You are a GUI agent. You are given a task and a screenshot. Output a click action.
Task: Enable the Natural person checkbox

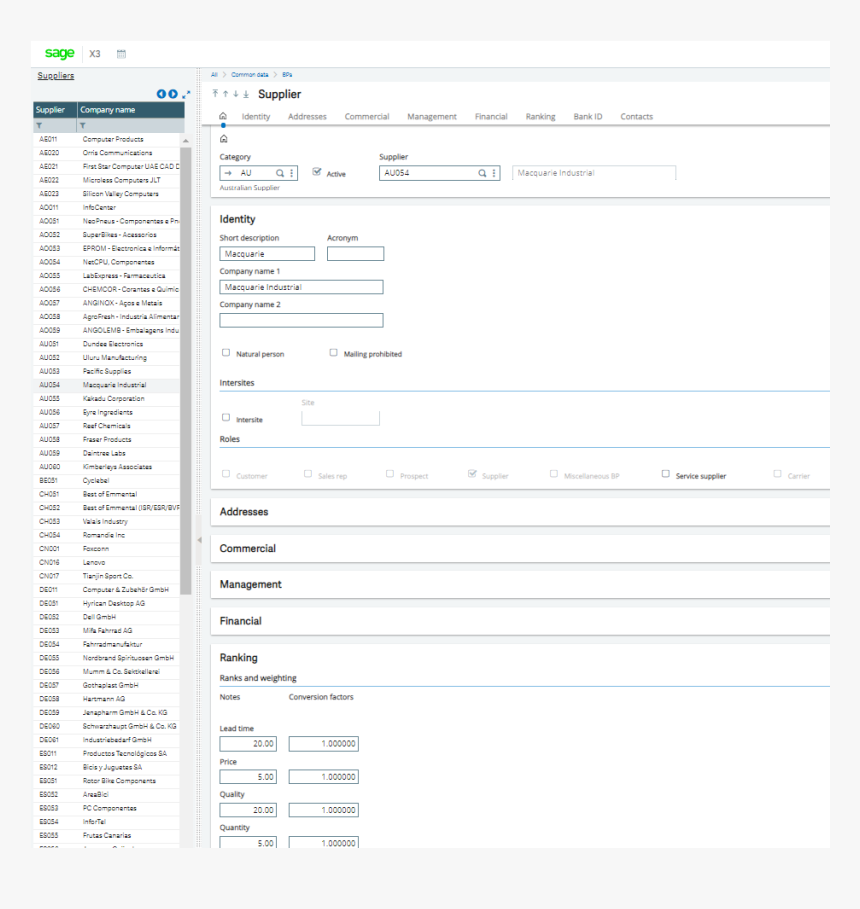pos(226,353)
